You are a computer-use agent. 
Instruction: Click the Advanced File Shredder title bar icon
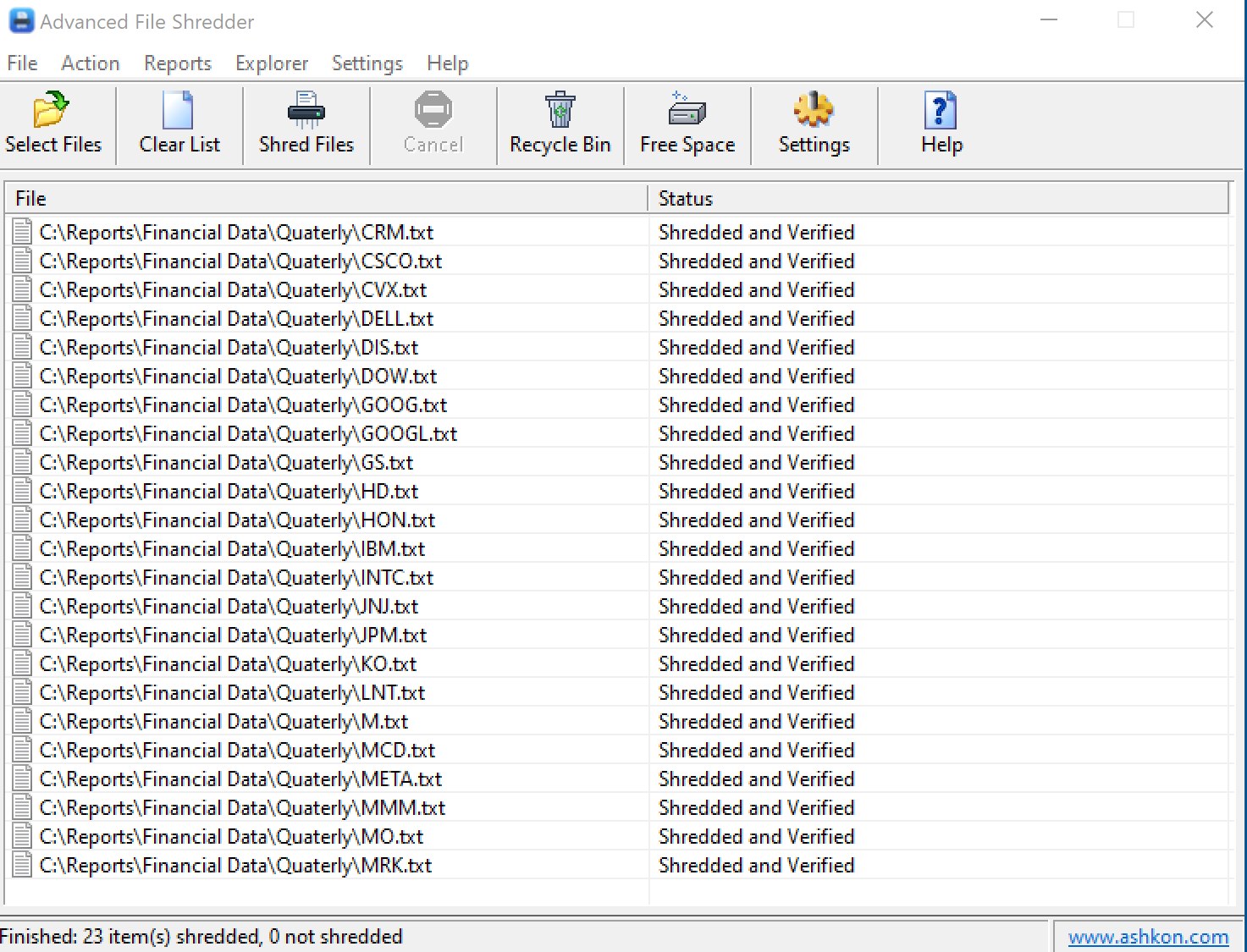pyautogui.click(x=21, y=21)
